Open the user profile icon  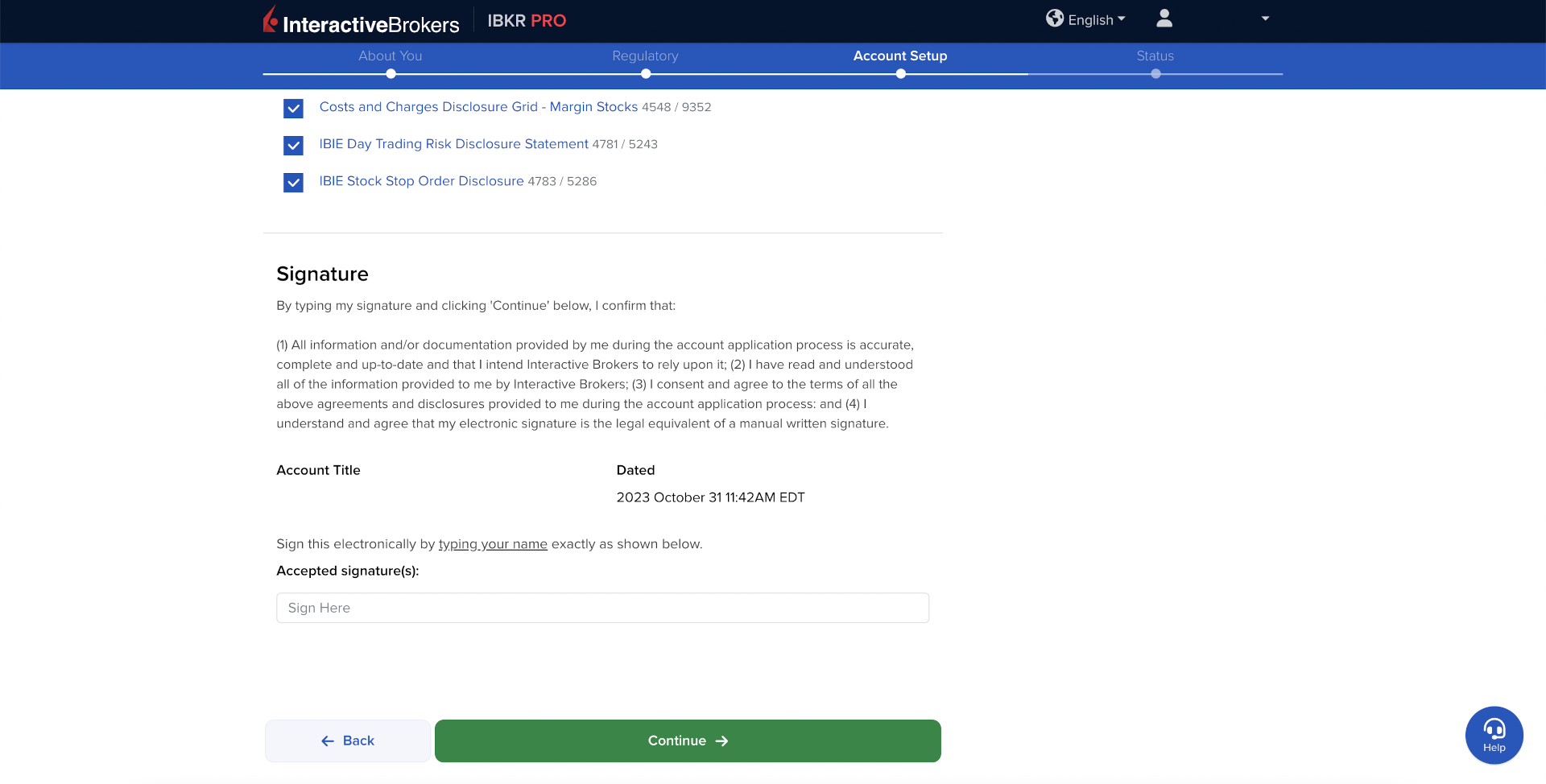click(x=1164, y=19)
